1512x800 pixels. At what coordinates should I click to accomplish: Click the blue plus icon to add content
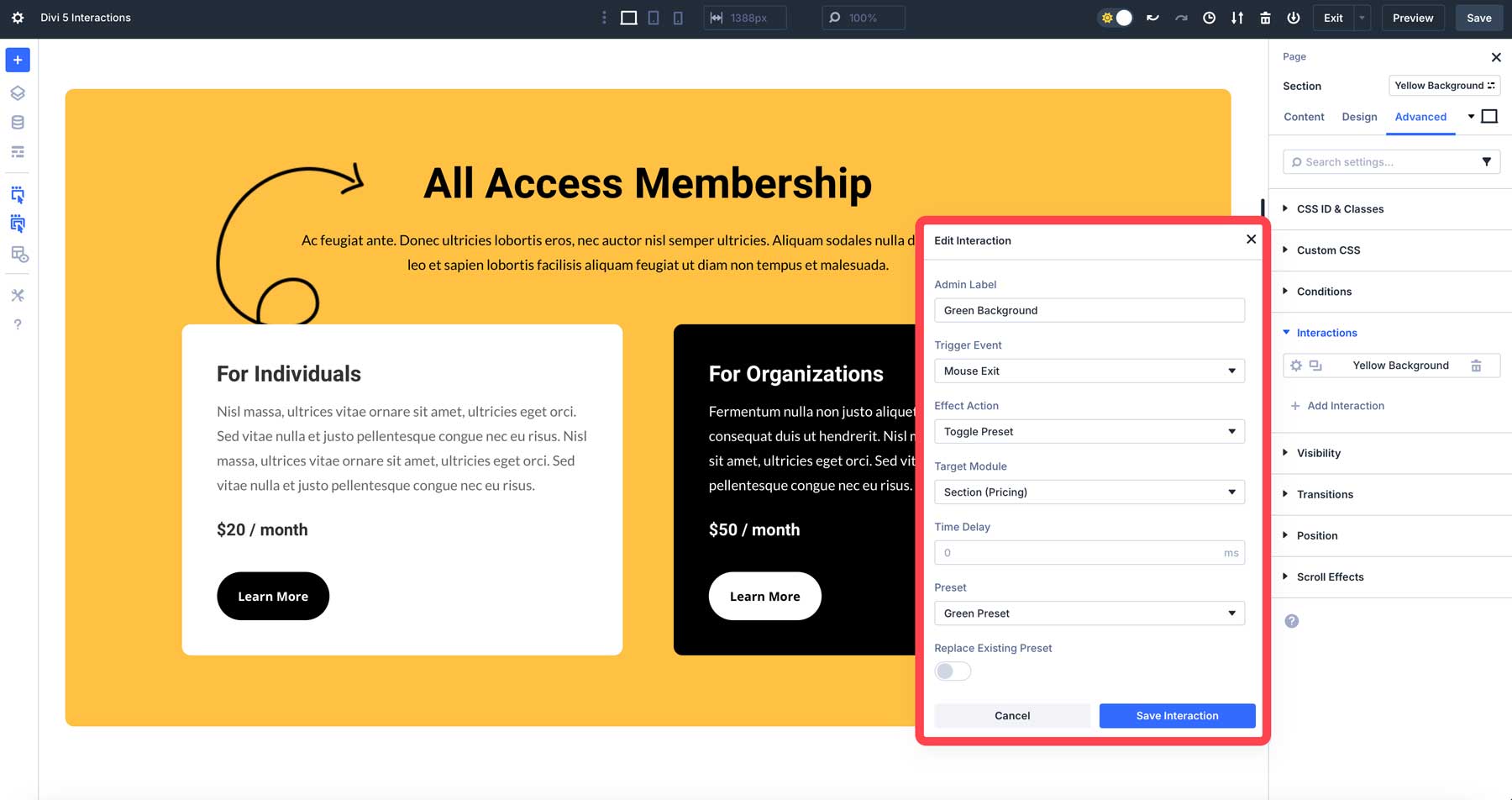tap(17, 60)
